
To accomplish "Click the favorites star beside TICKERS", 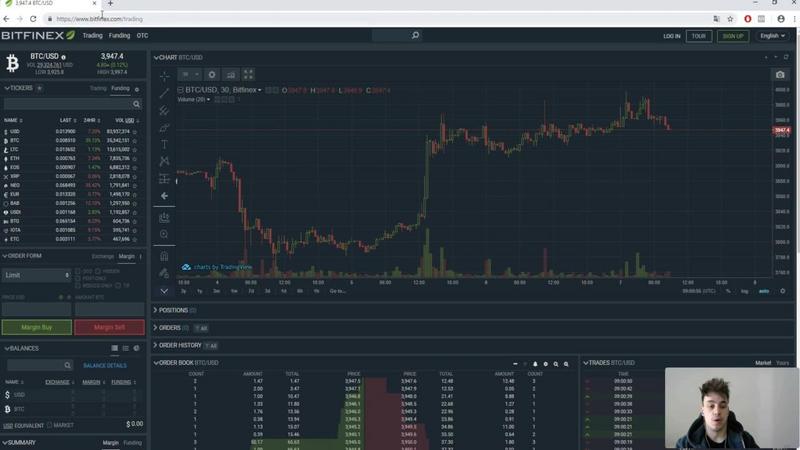I will click(x=39, y=88).
